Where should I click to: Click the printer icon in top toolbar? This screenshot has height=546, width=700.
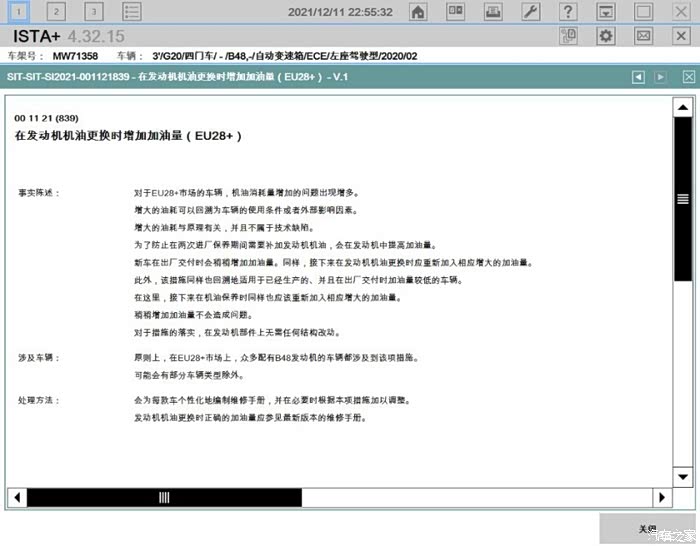click(493, 12)
